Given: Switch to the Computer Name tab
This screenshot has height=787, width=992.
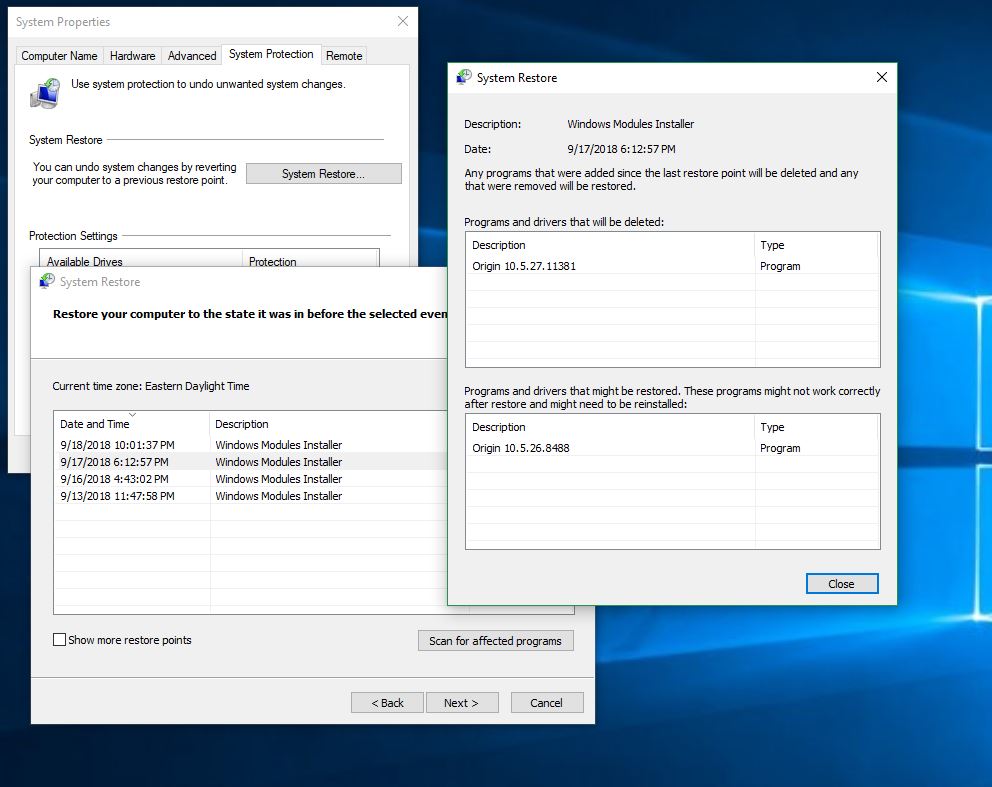Looking at the screenshot, I should pos(60,56).
